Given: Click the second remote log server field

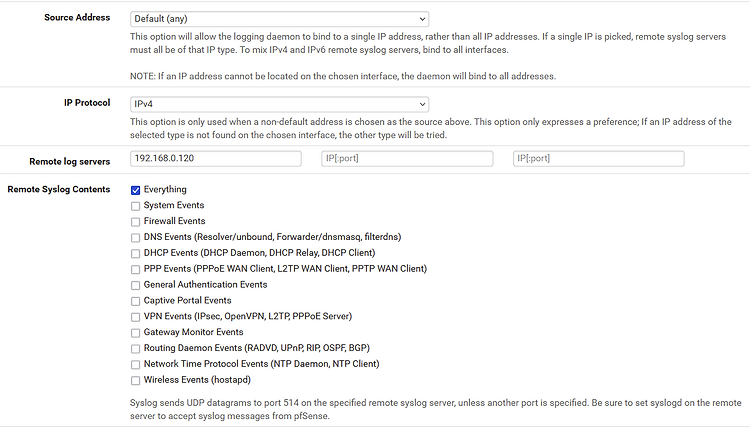Looking at the screenshot, I should tap(407, 159).
